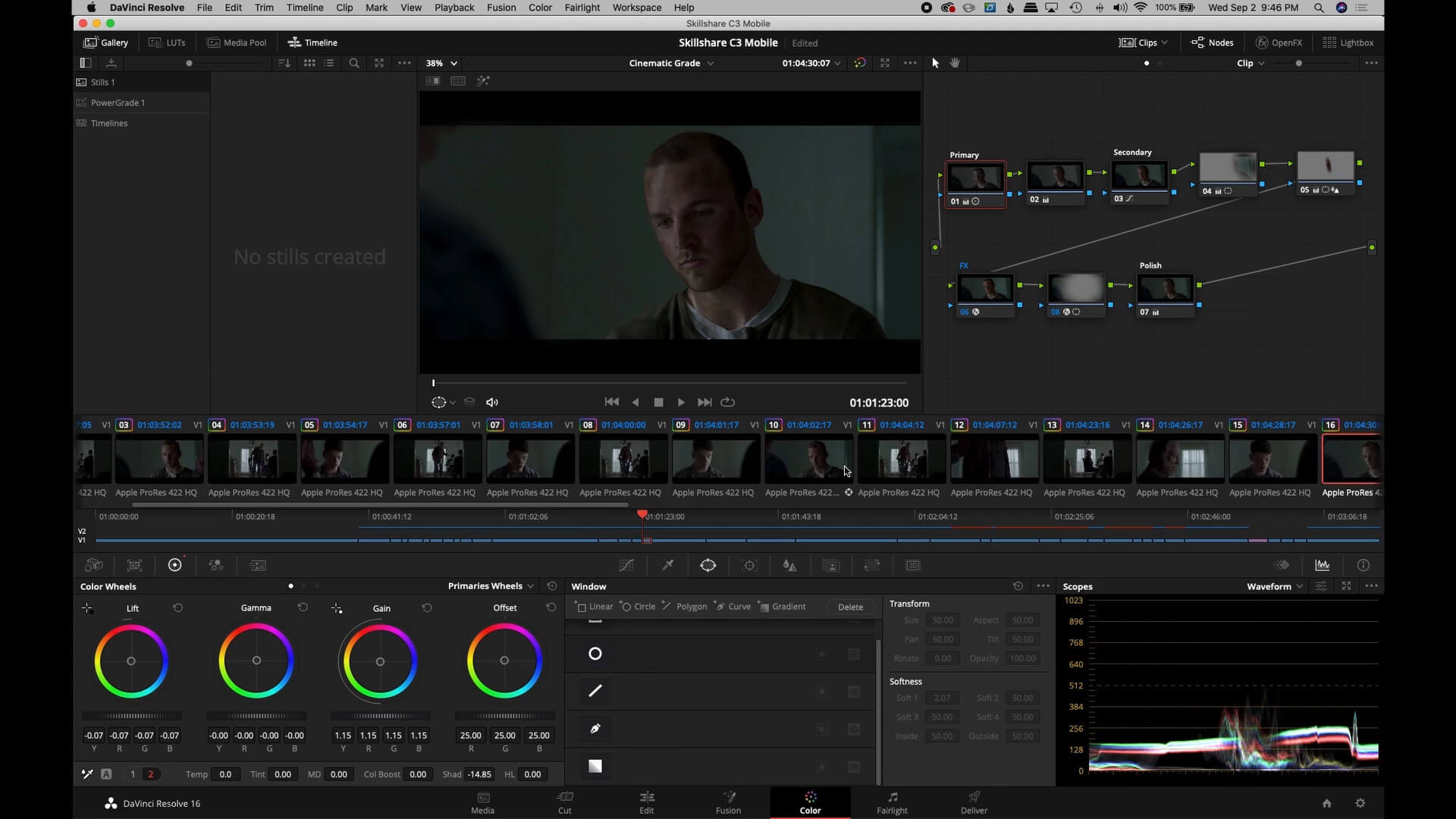Toggle the Timeline panel
The image size is (1456, 819).
tap(312, 42)
